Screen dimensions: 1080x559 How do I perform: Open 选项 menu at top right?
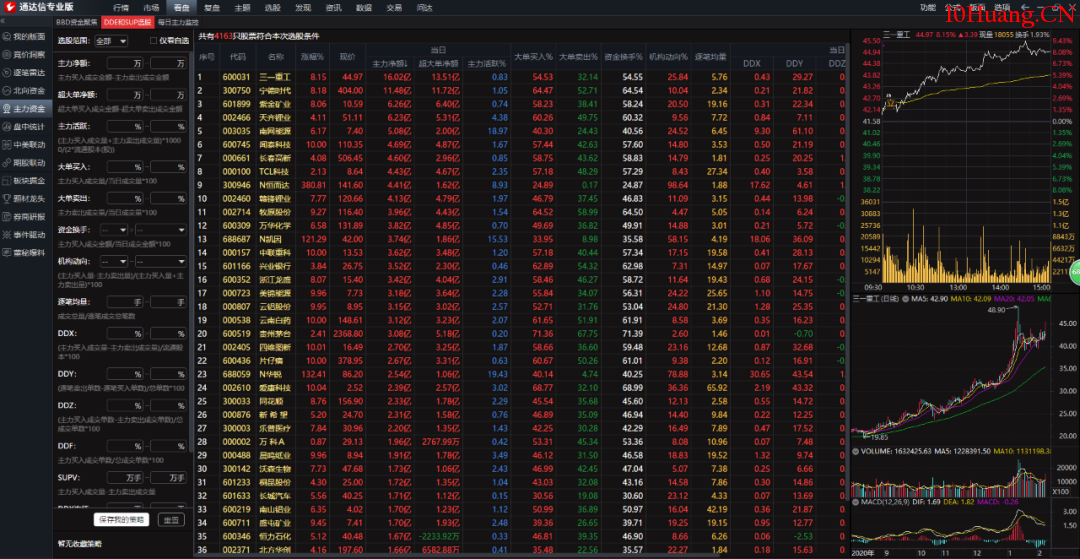pos(1002,8)
